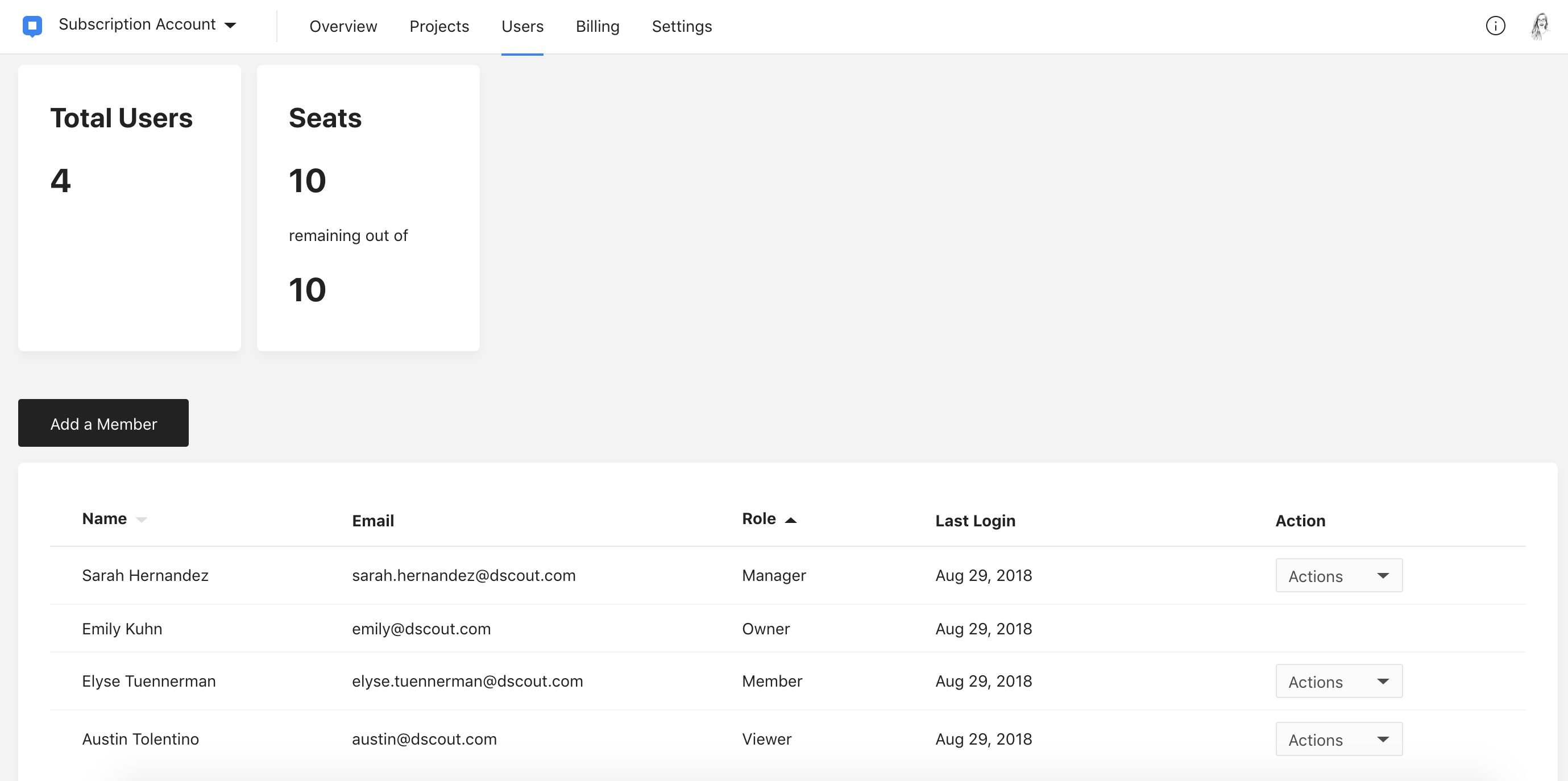Image resolution: width=1568 pixels, height=781 pixels.
Task: Select the name Austin Tolentino
Action: [x=140, y=738]
